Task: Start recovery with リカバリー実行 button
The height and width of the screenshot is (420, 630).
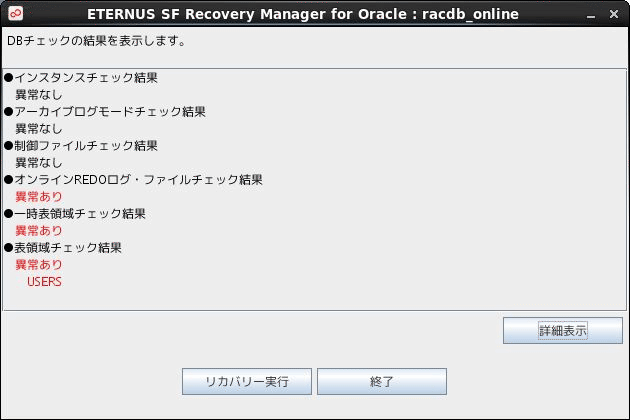Action: 247,381
